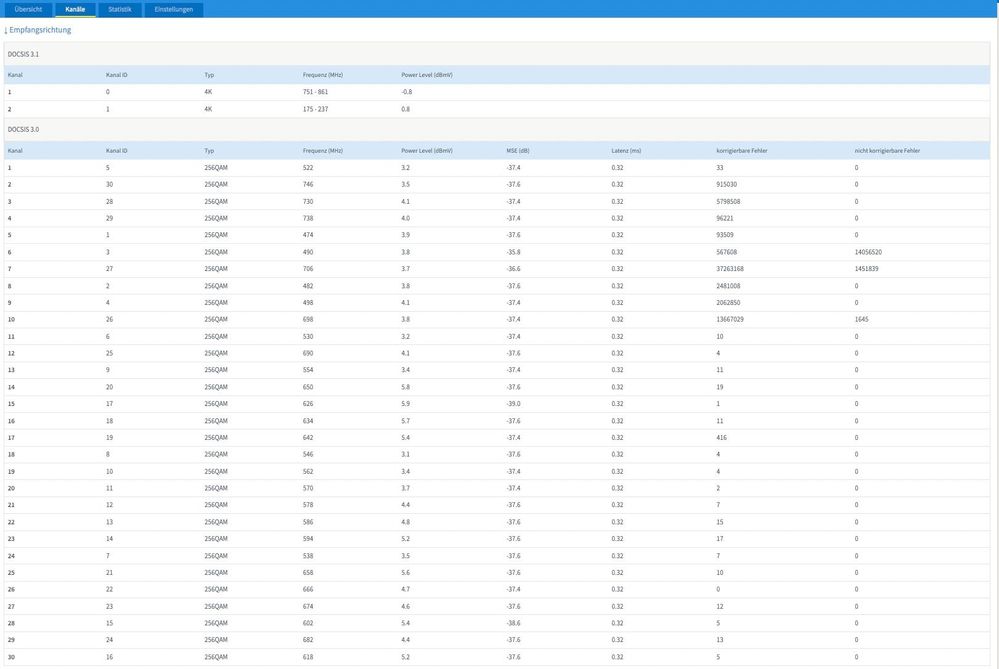This screenshot has height=669, width=999.
Task: Click the frequency 602 cell
Action: point(308,623)
